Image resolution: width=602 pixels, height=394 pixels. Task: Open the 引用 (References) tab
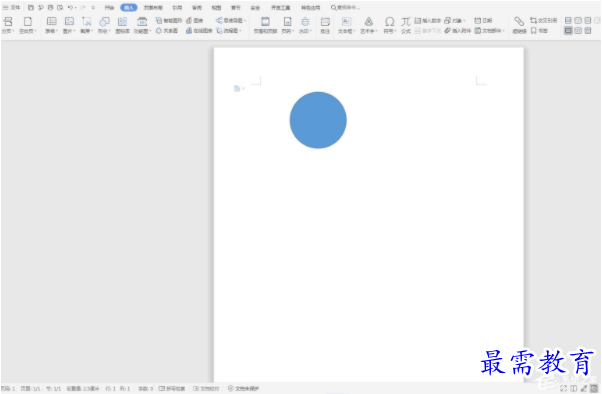click(177, 7)
